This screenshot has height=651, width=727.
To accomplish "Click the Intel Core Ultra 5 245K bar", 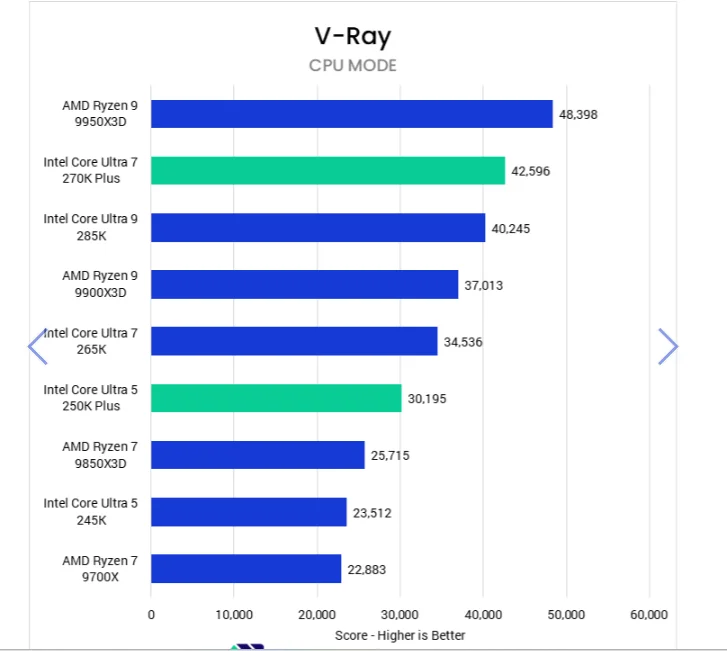I will coord(249,512).
